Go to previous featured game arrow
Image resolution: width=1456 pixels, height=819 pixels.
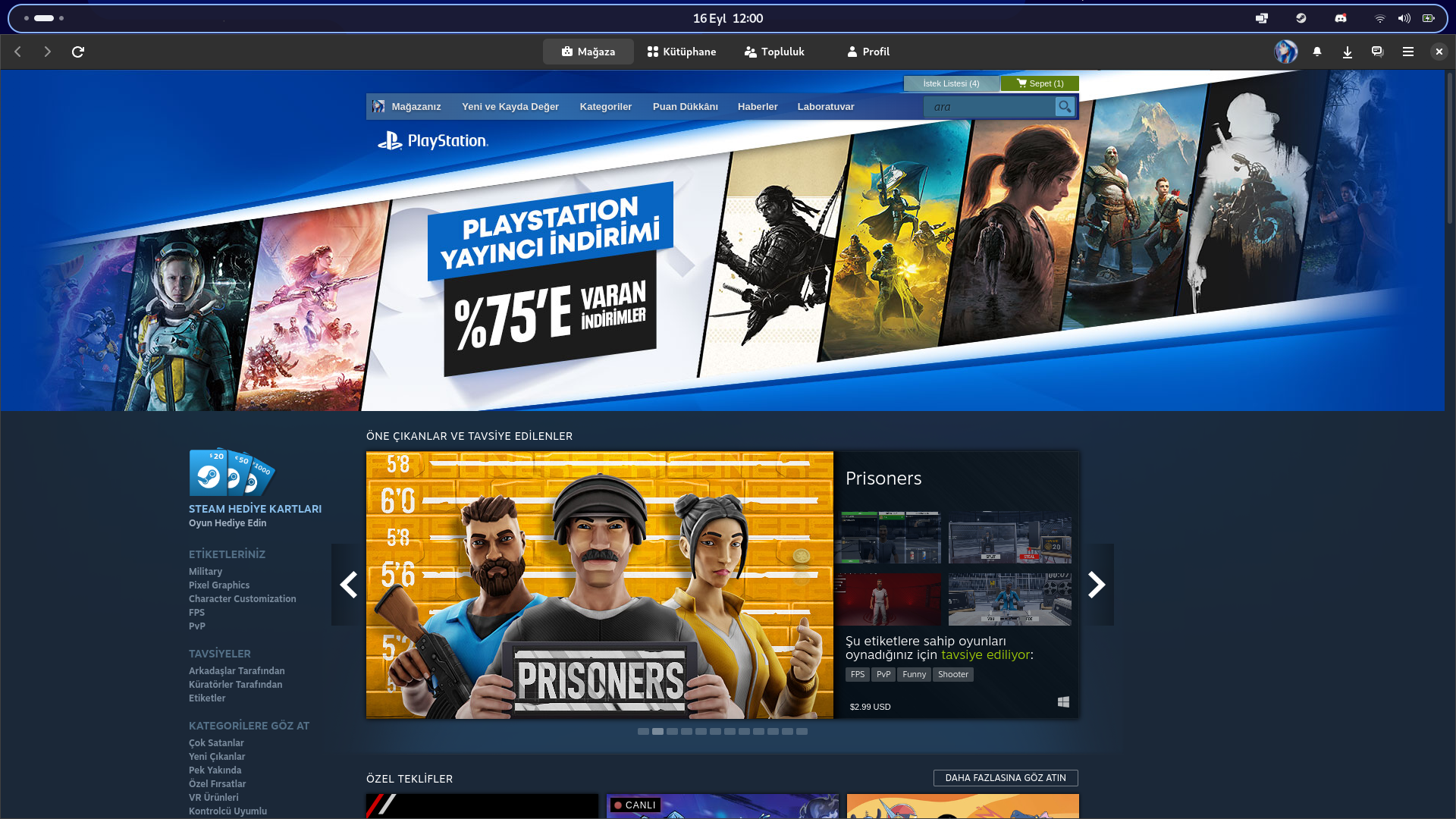point(349,585)
